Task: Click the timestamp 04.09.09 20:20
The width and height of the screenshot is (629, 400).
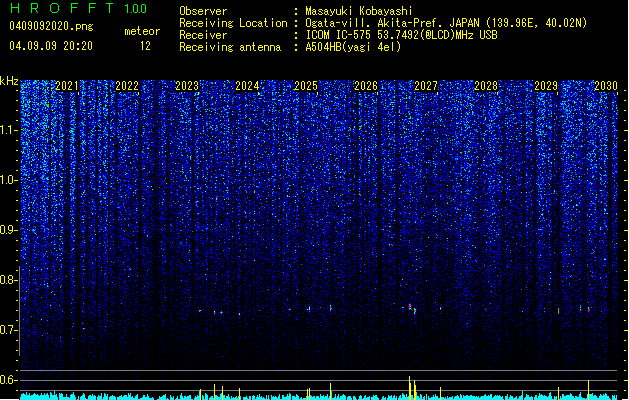Action: tap(51, 46)
